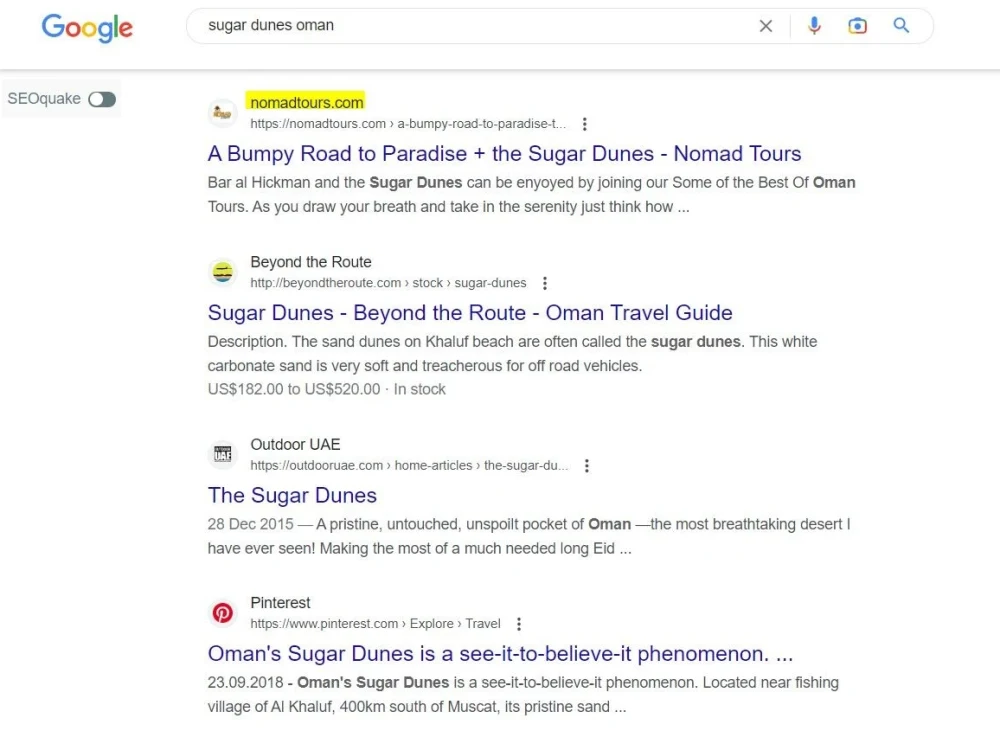Click the Beyond the Route favicon

(x=223, y=273)
